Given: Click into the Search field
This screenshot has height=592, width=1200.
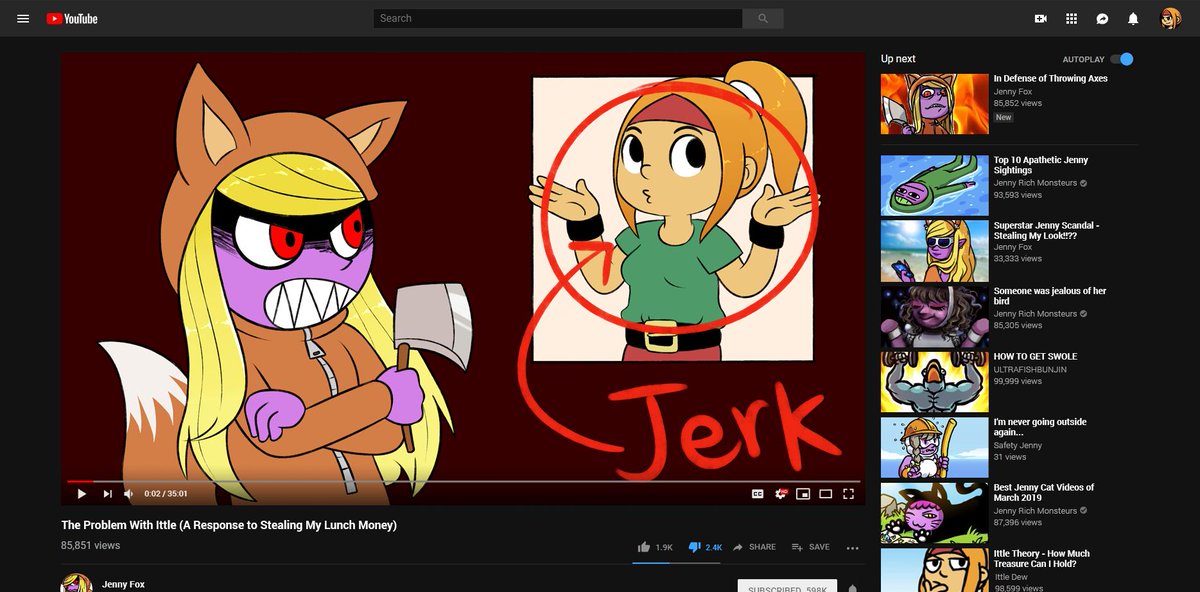Looking at the screenshot, I should (558, 18).
